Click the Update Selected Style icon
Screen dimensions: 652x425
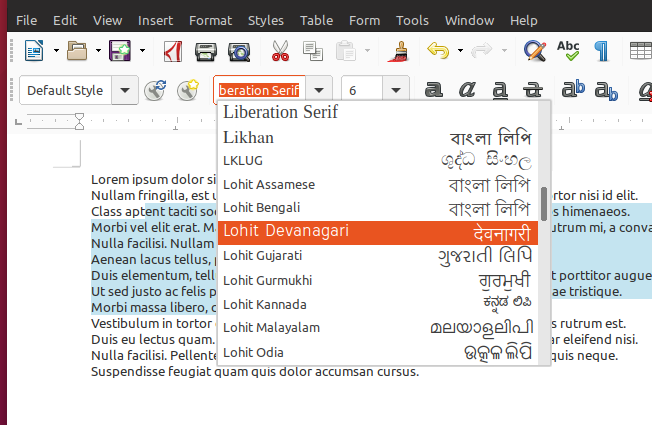(x=155, y=90)
